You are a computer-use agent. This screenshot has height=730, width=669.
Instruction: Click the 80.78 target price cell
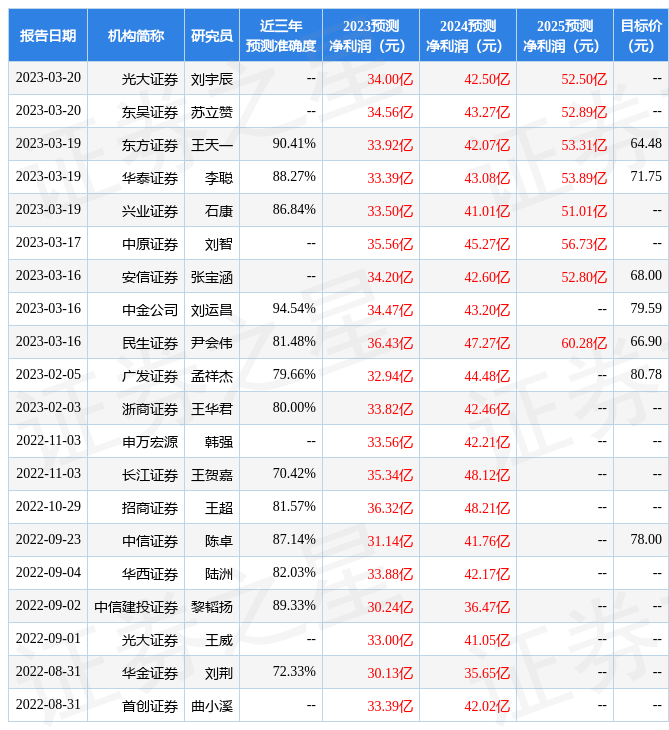point(646,375)
